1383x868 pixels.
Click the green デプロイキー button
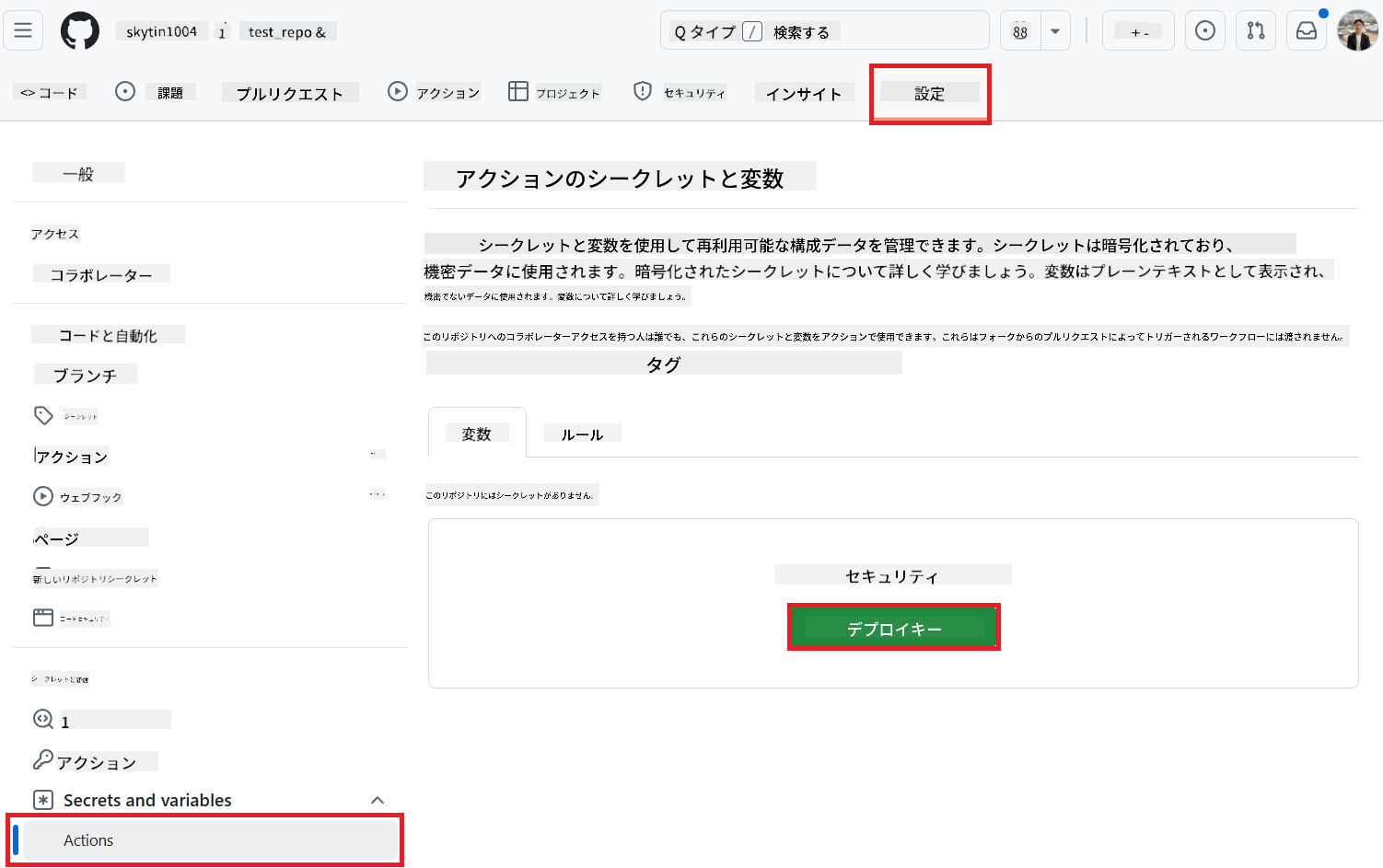tap(894, 628)
